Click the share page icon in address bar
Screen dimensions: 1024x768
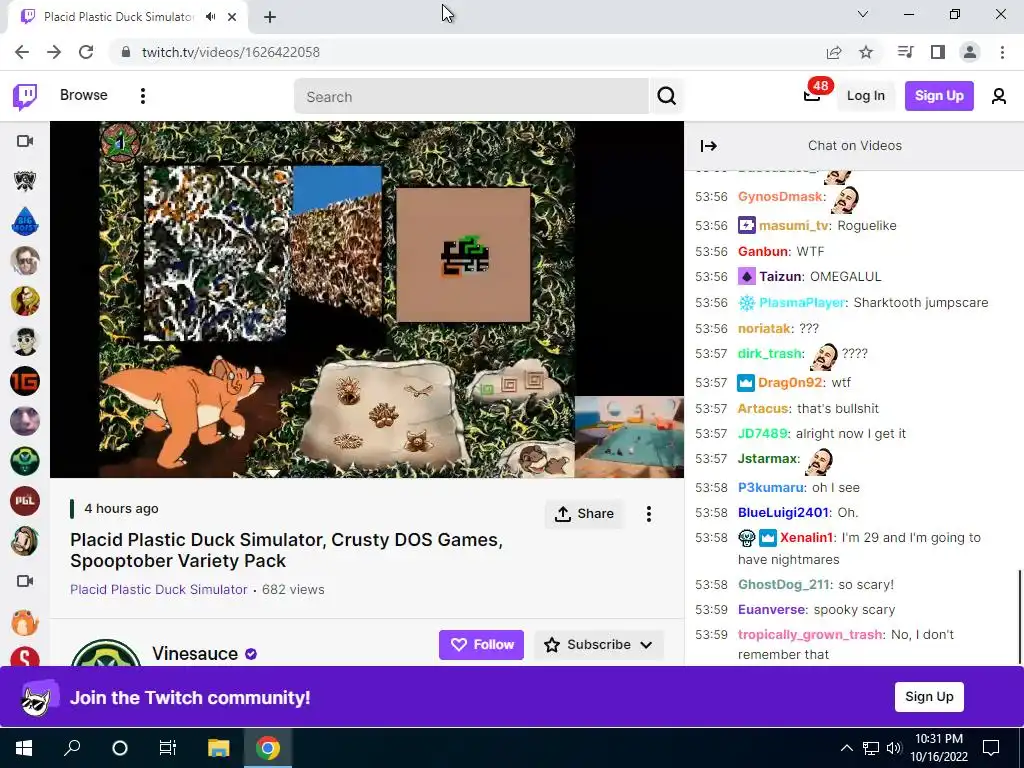pyautogui.click(x=834, y=52)
